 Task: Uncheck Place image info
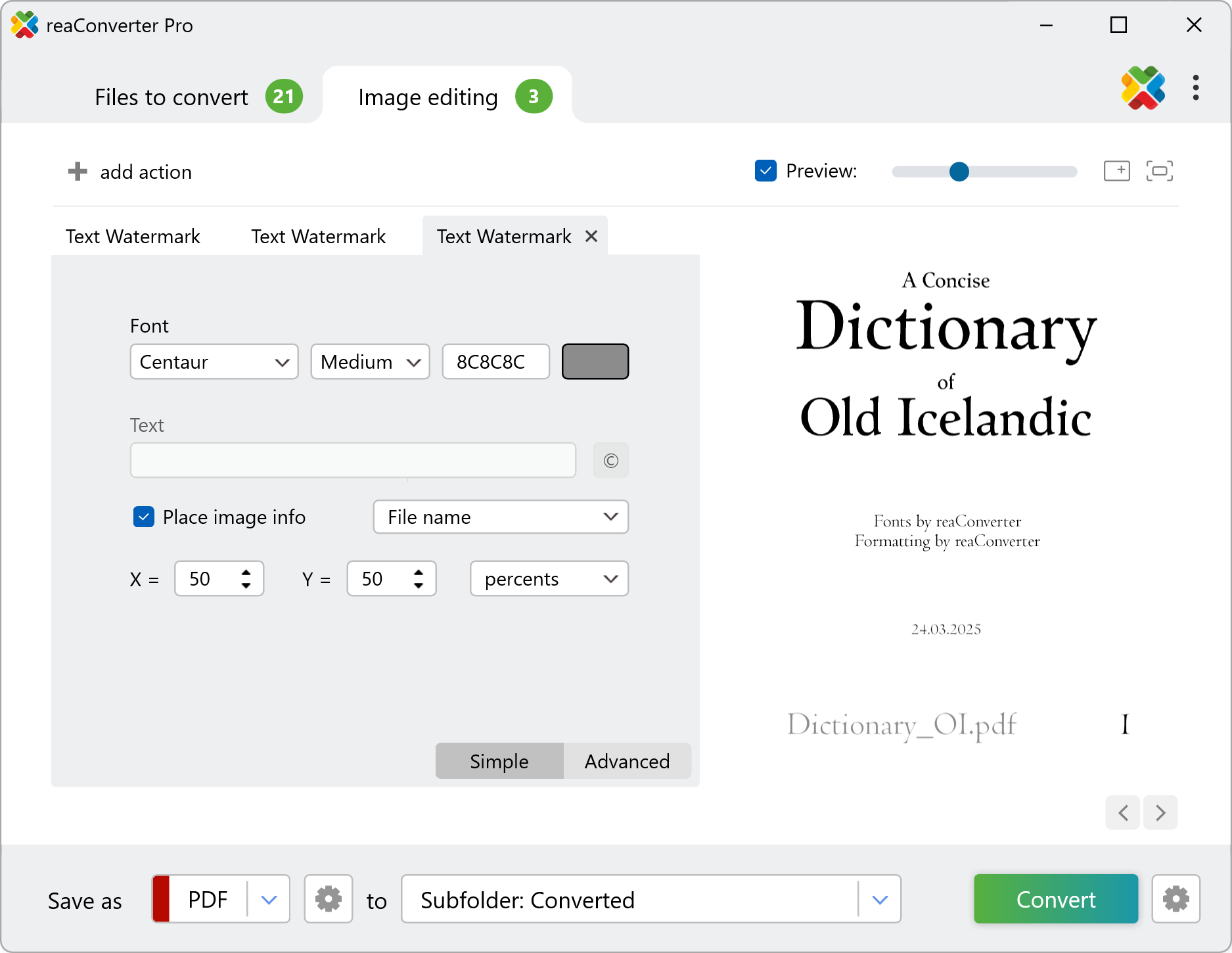pyautogui.click(x=144, y=517)
